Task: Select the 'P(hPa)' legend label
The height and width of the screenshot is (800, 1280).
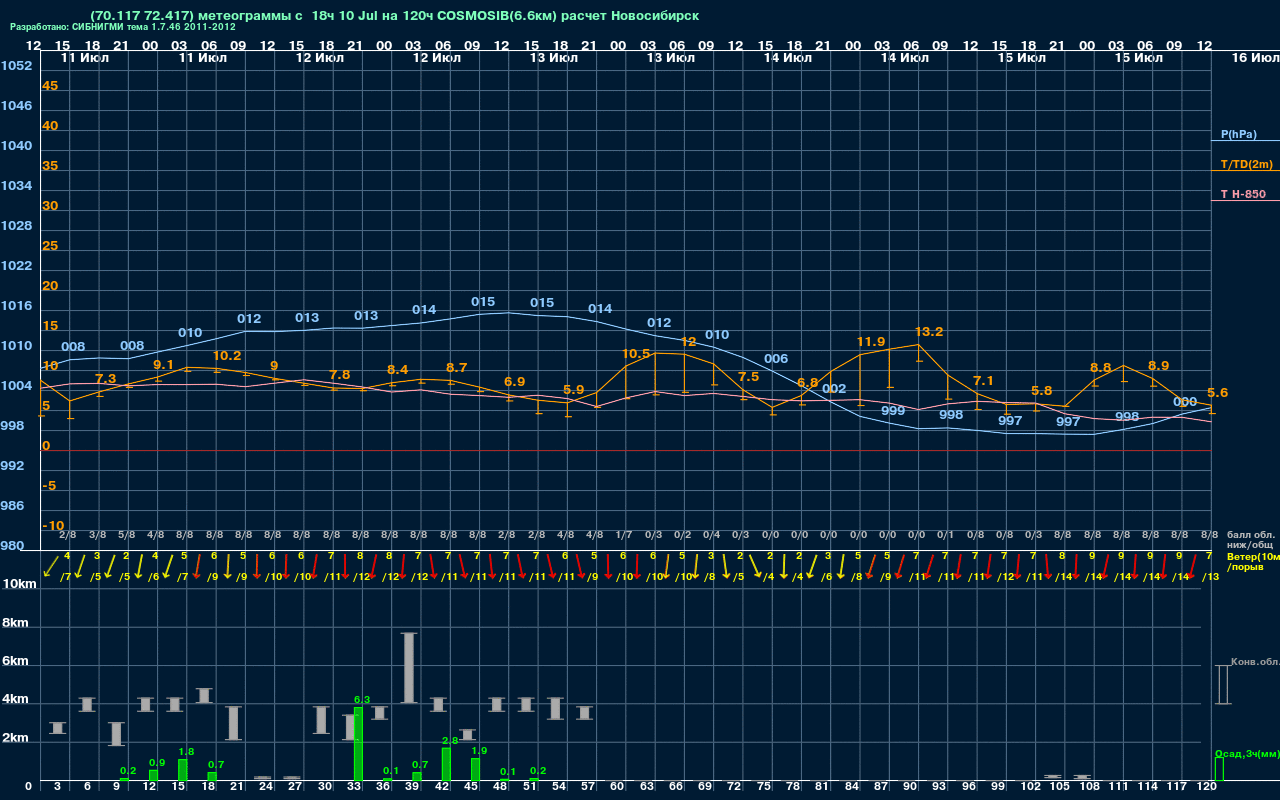Action: pyautogui.click(x=1238, y=134)
